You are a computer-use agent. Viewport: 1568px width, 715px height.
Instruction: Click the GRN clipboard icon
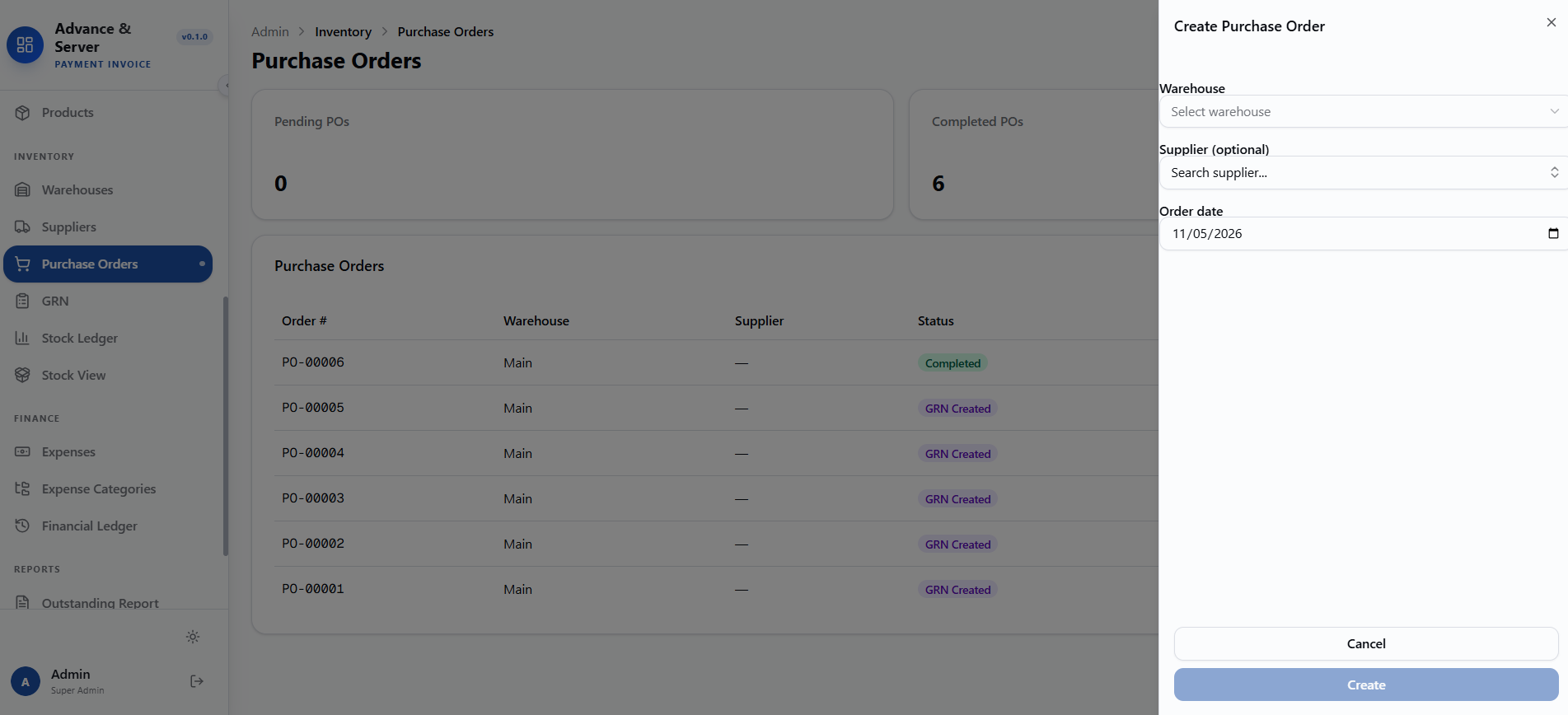[x=22, y=301]
